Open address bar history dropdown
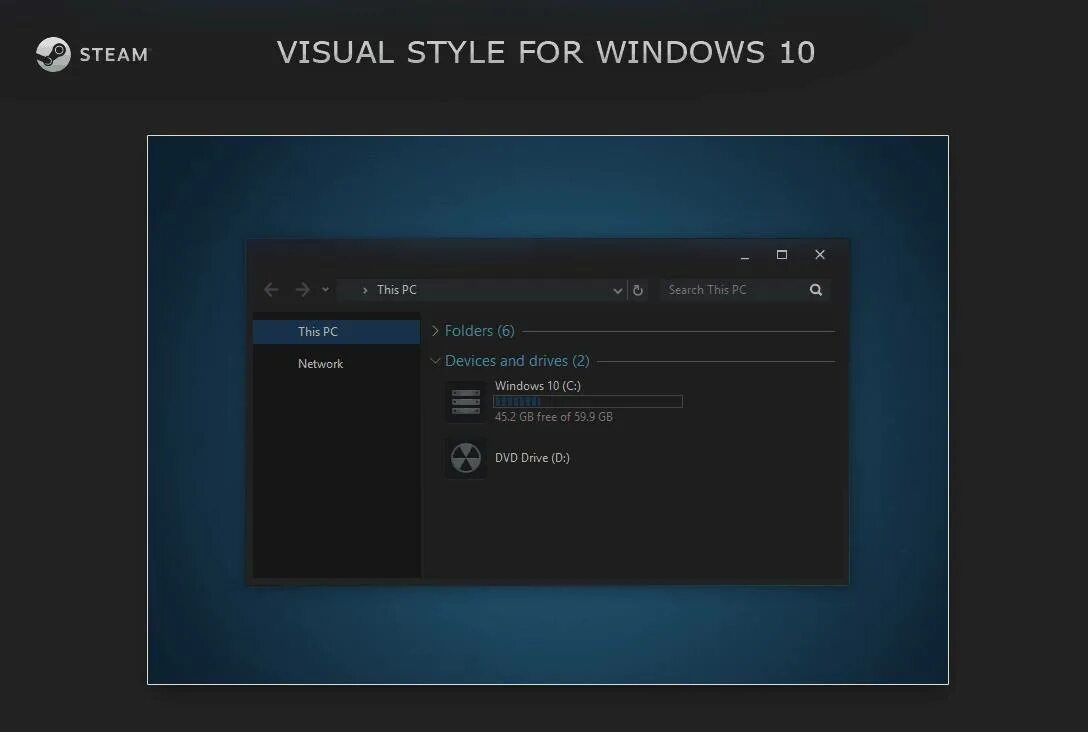 [x=618, y=291]
